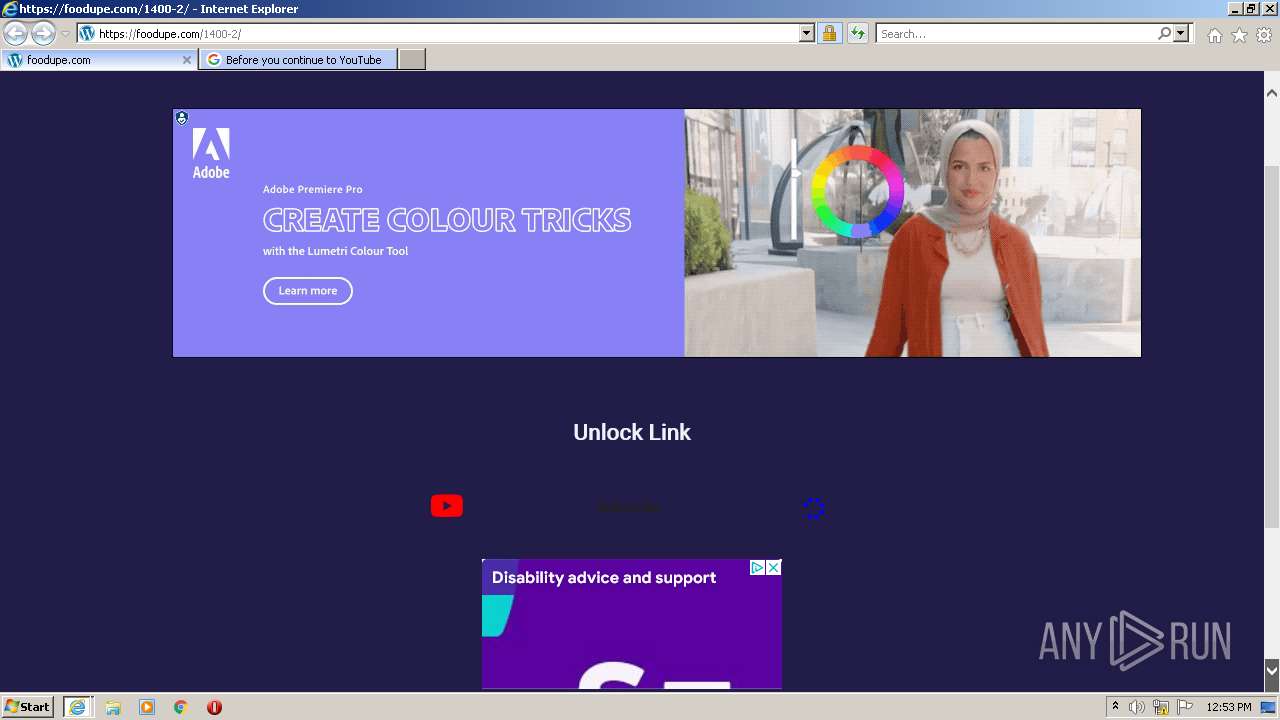Click the network tray icon

(1161, 707)
